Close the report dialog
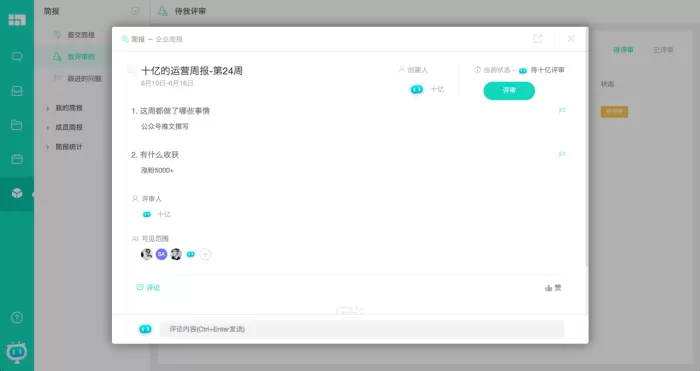The image size is (700, 371). (571, 39)
